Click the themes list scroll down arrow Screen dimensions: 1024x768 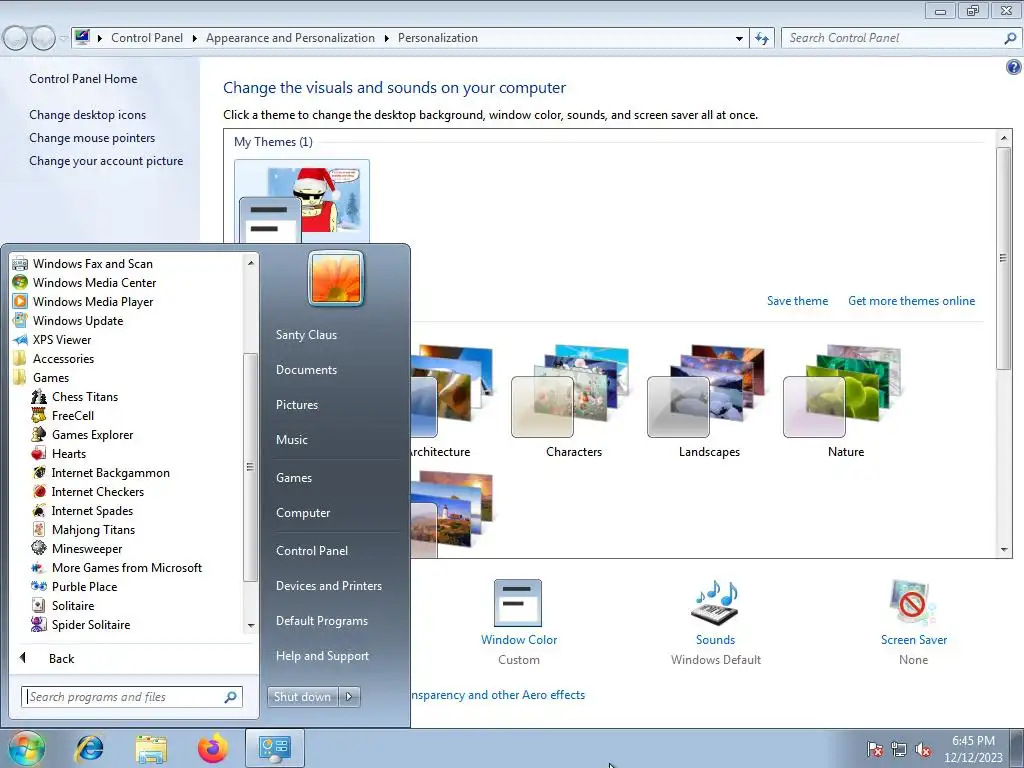tap(1004, 550)
